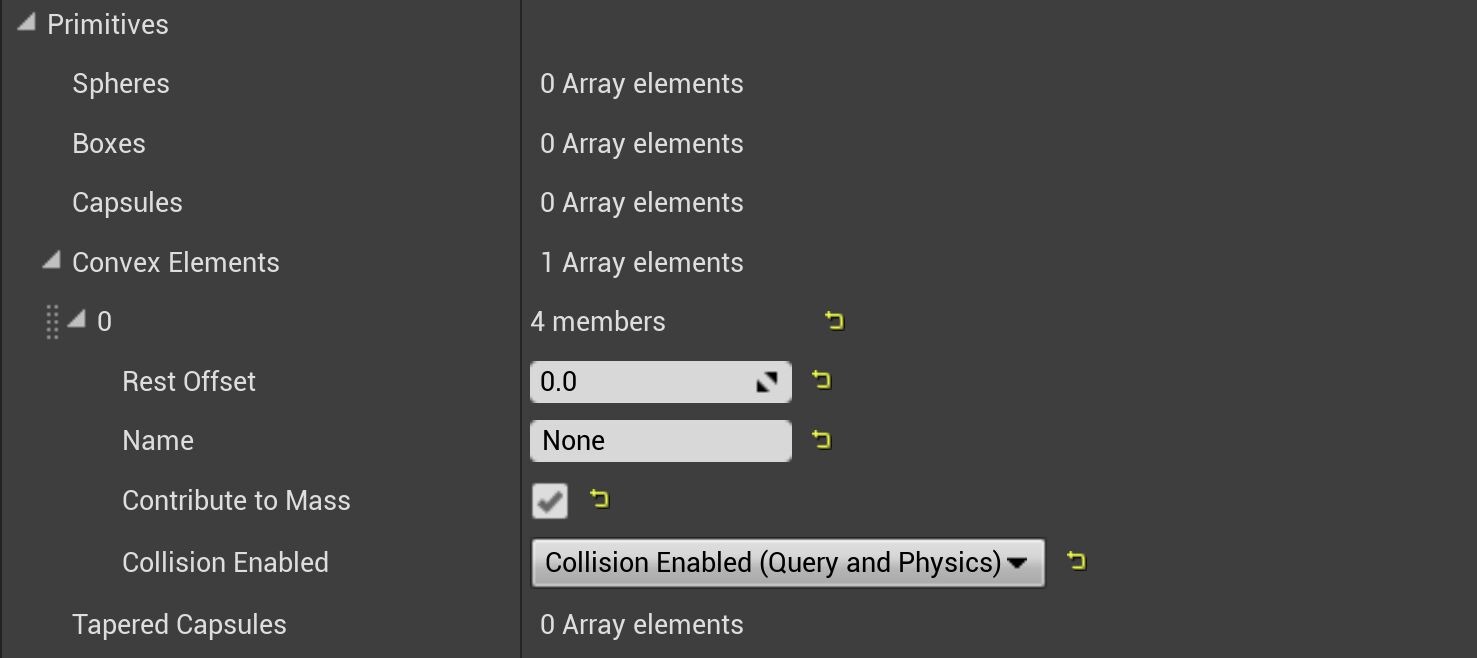Viewport: 1477px width, 658px height.
Task: Select the Capsules row
Action: [x=127, y=203]
